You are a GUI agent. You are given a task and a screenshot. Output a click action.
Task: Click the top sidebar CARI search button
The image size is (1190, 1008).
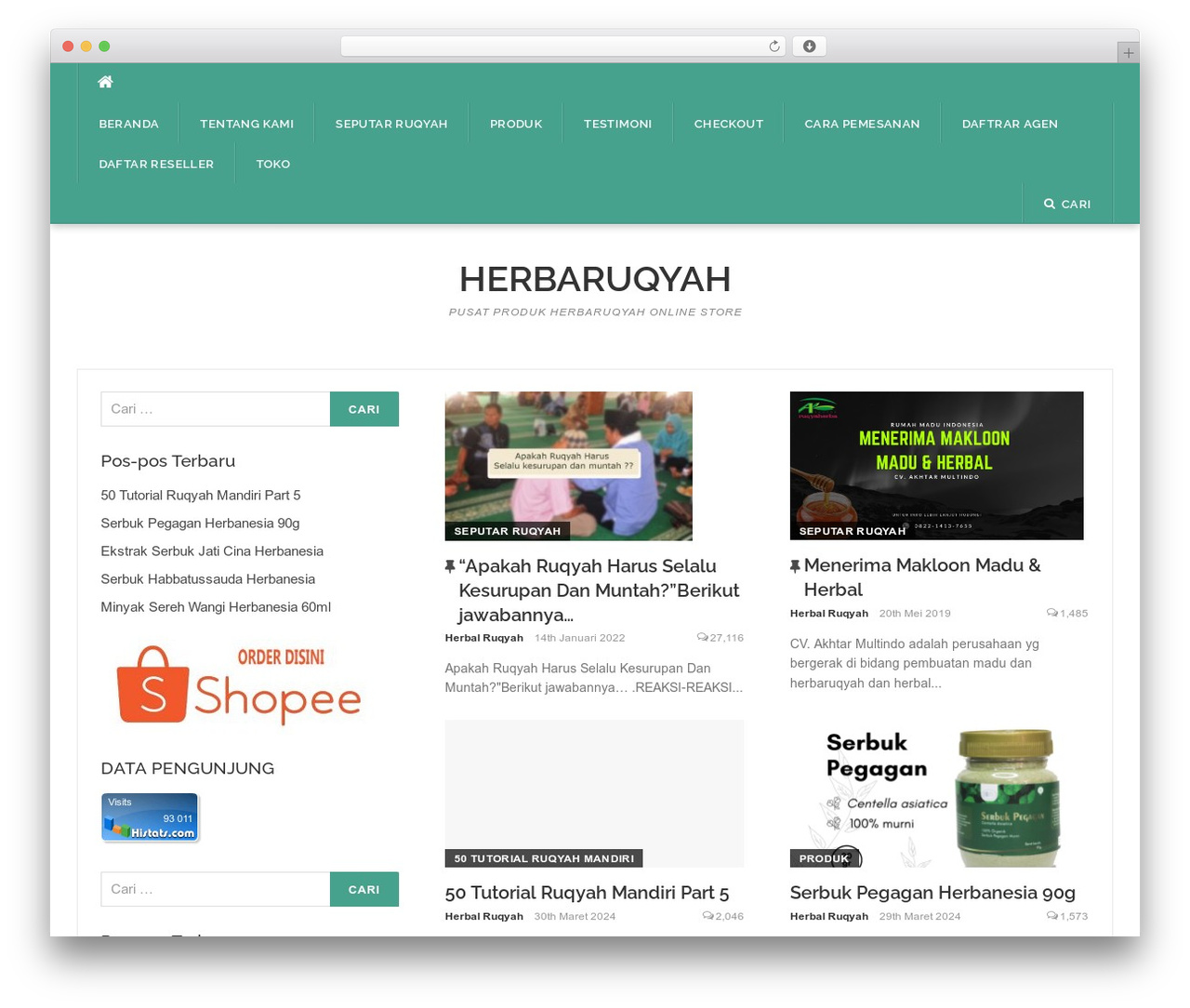pyautogui.click(x=364, y=409)
